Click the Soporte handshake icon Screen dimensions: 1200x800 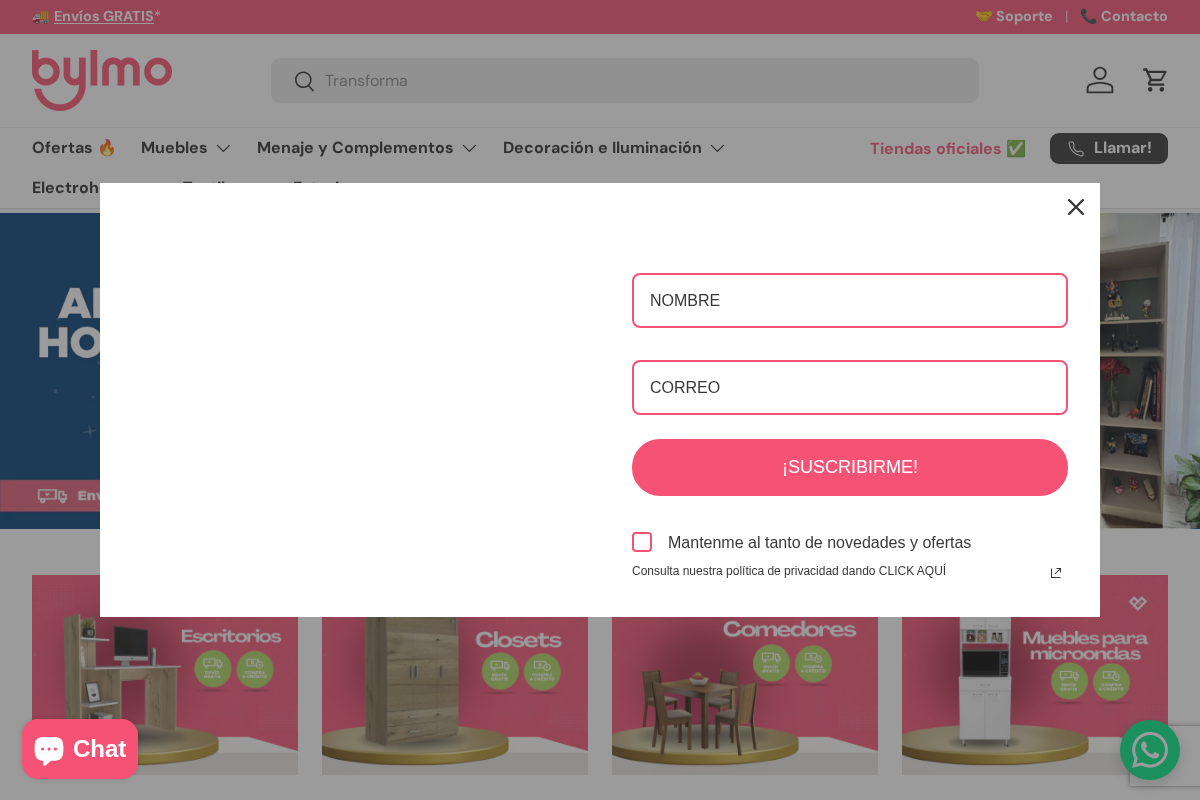[984, 16]
